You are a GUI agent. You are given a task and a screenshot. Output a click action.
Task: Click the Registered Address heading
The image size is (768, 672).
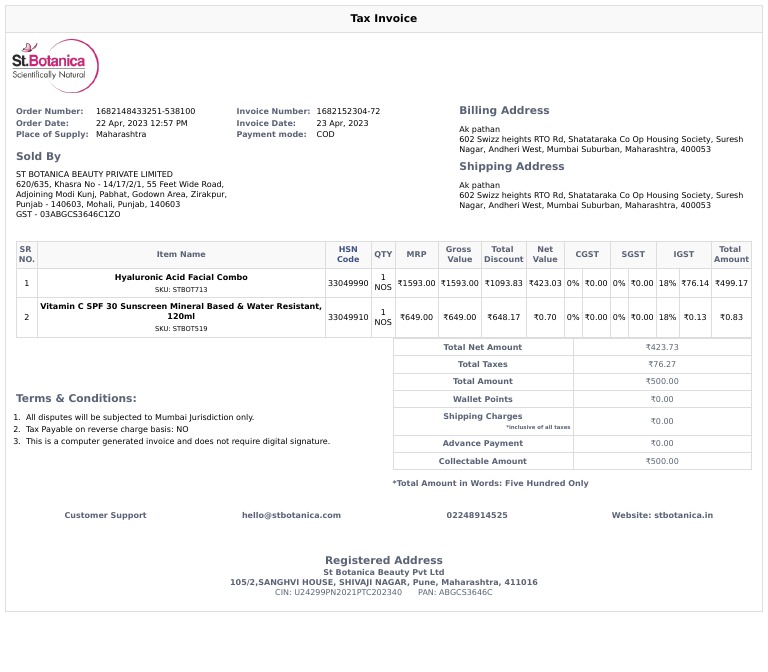pyautogui.click(x=384, y=560)
